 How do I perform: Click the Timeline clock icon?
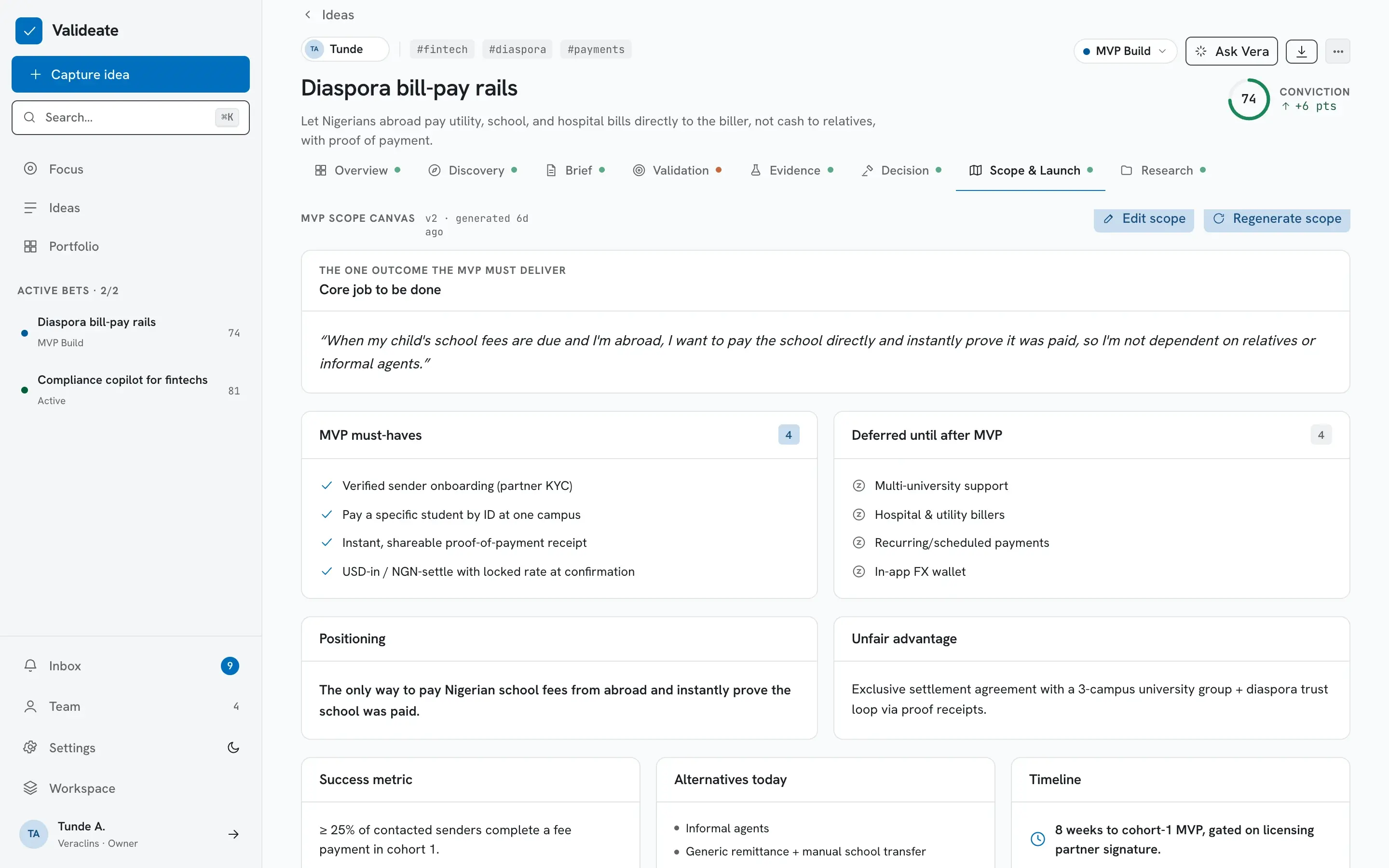pos(1038,839)
